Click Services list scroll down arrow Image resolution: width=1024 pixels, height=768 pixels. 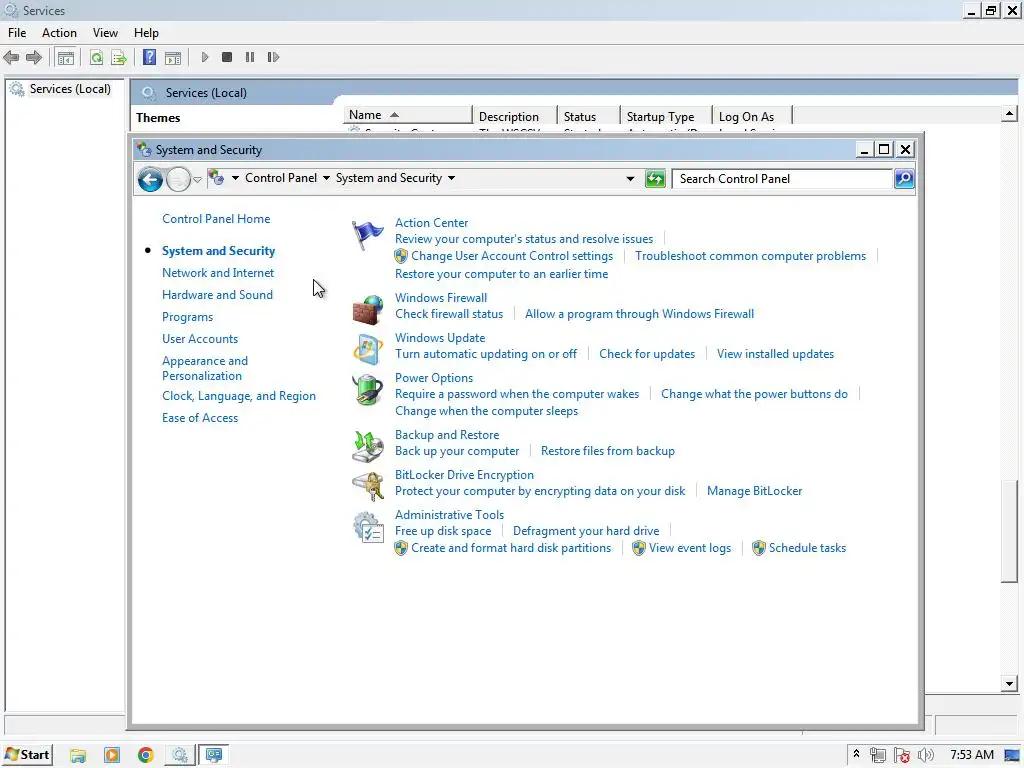tap(1009, 684)
